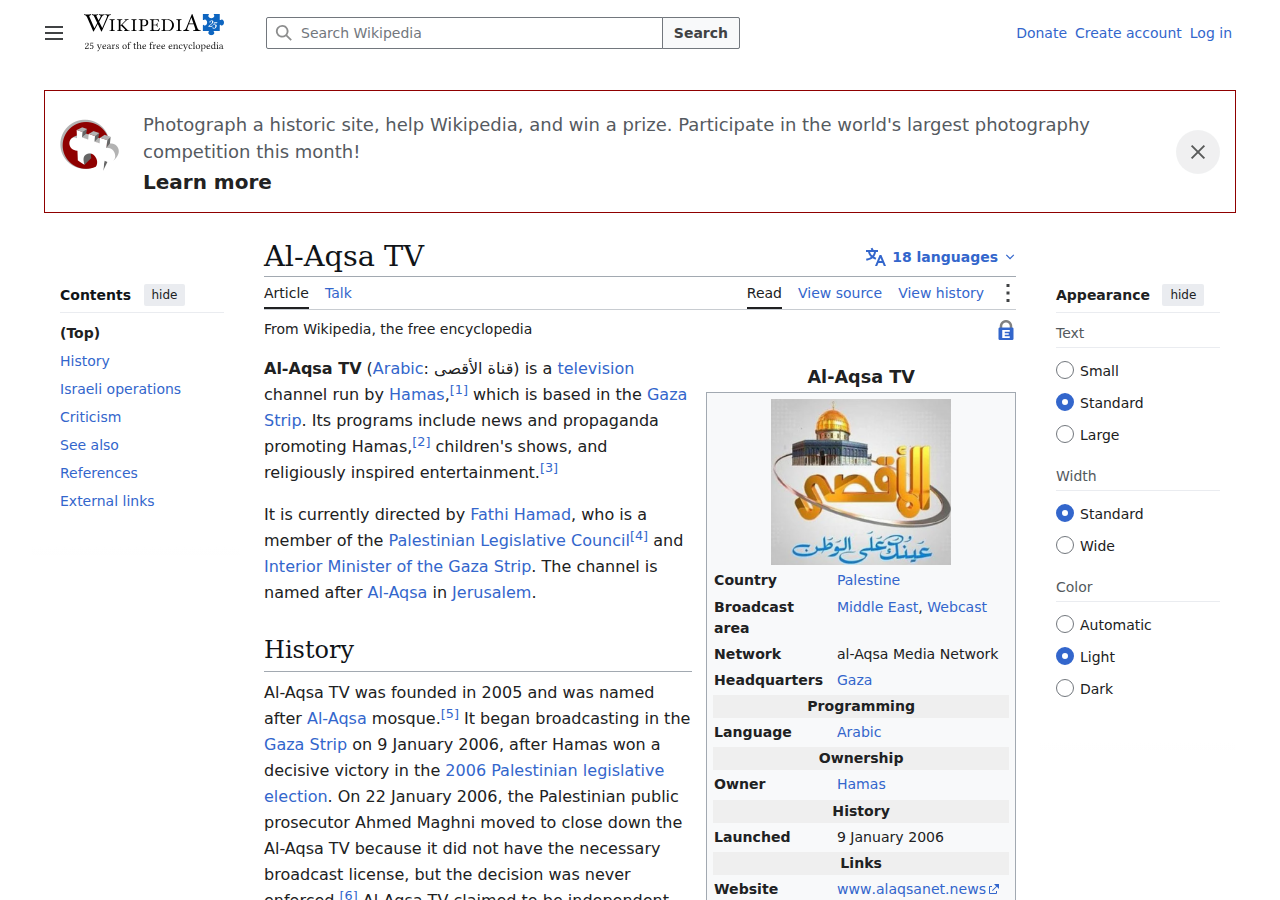This screenshot has height=900, width=1280.
Task: Select Wide width option
Action: point(1065,546)
